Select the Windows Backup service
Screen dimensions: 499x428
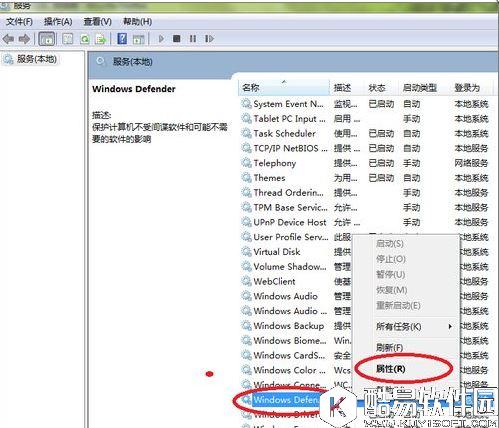tap(289, 326)
